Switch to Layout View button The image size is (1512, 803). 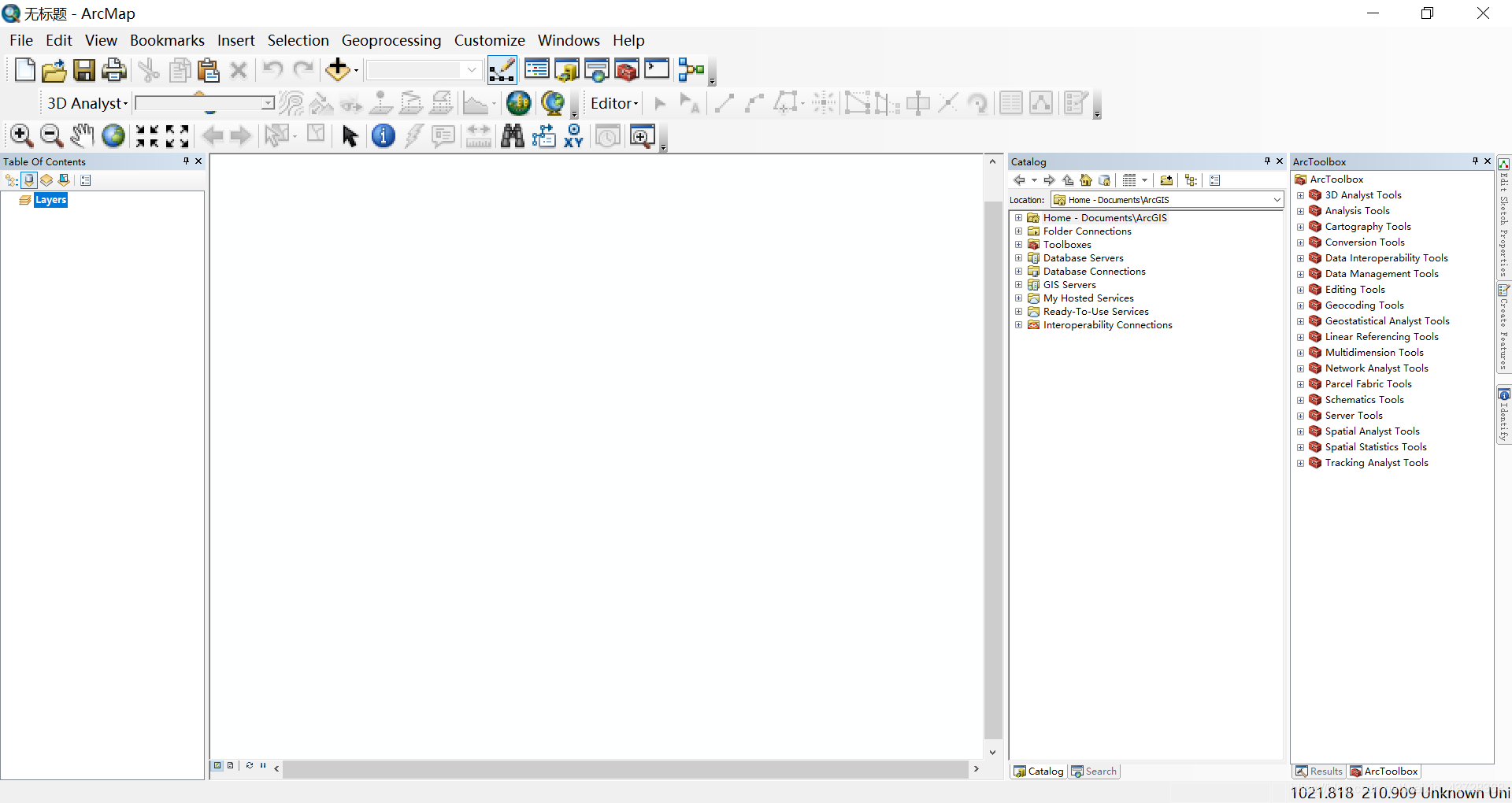(231, 765)
